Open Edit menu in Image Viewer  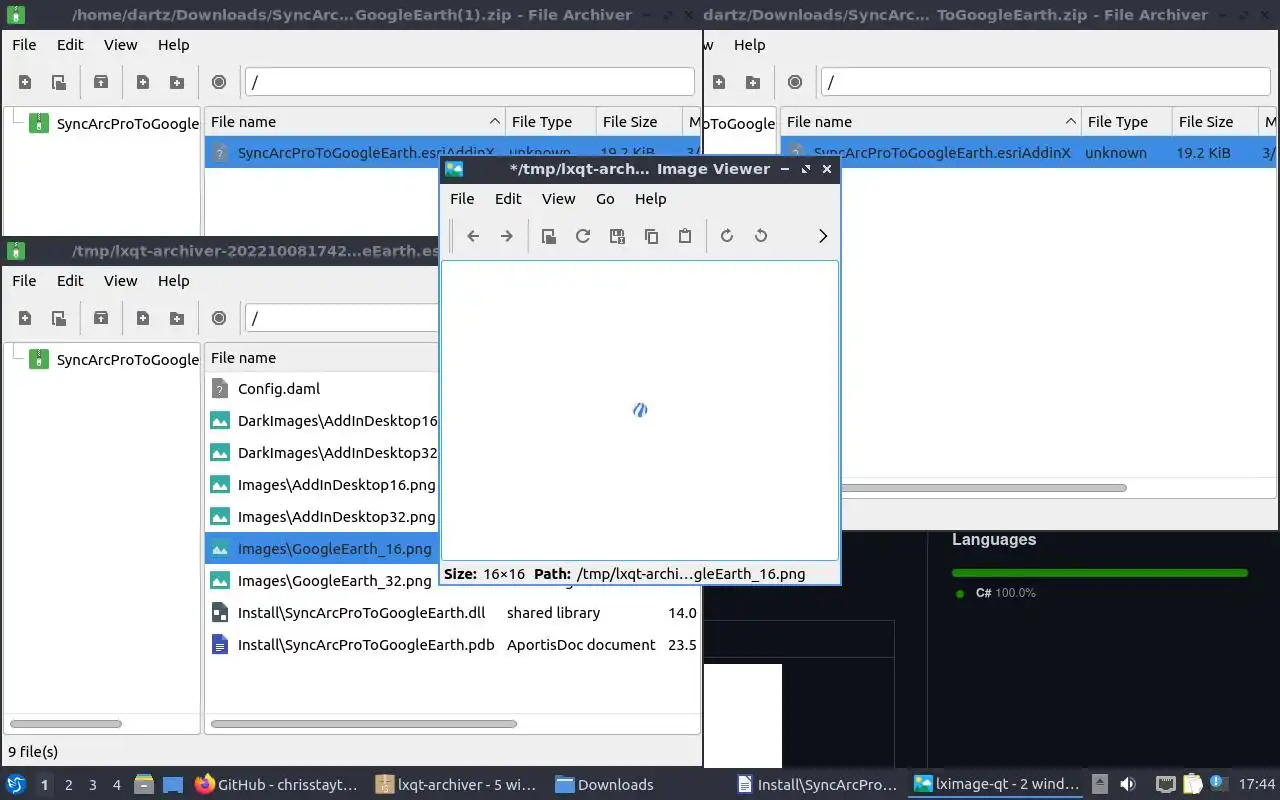pyautogui.click(x=508, y=199)
